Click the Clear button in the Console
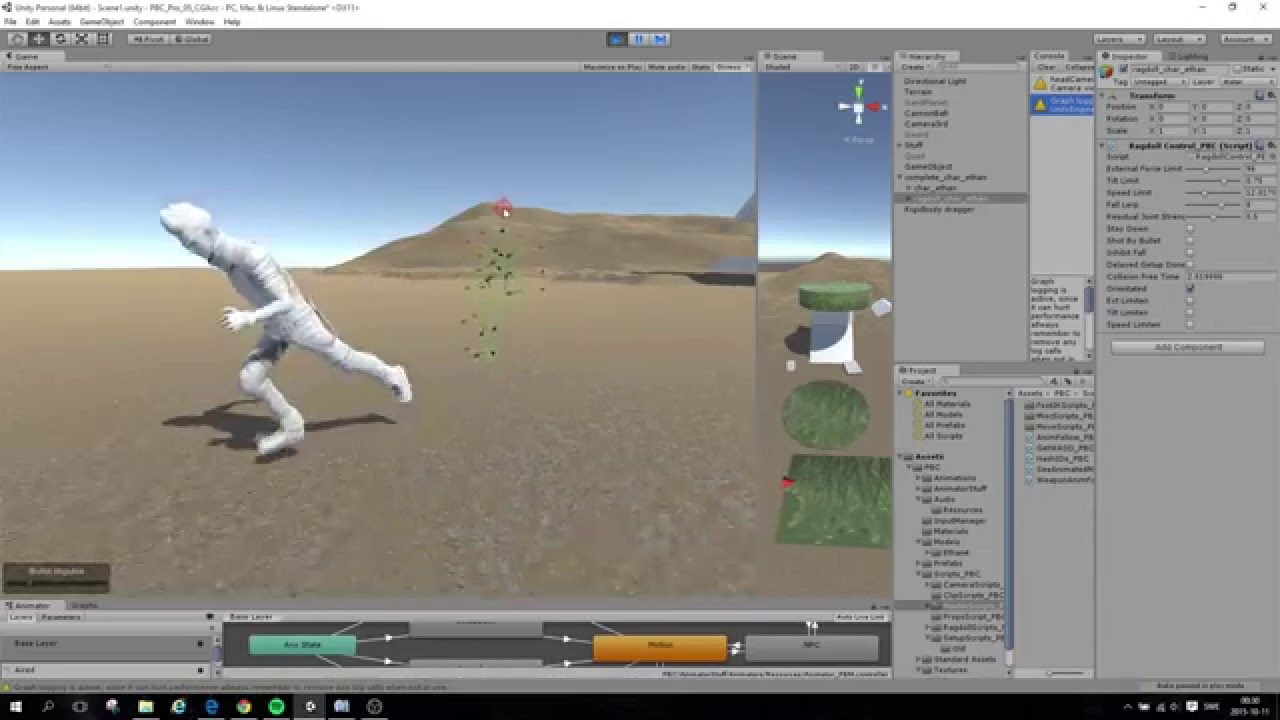This screenshot has height=720, width=1280. click(x=1047, y=66)
